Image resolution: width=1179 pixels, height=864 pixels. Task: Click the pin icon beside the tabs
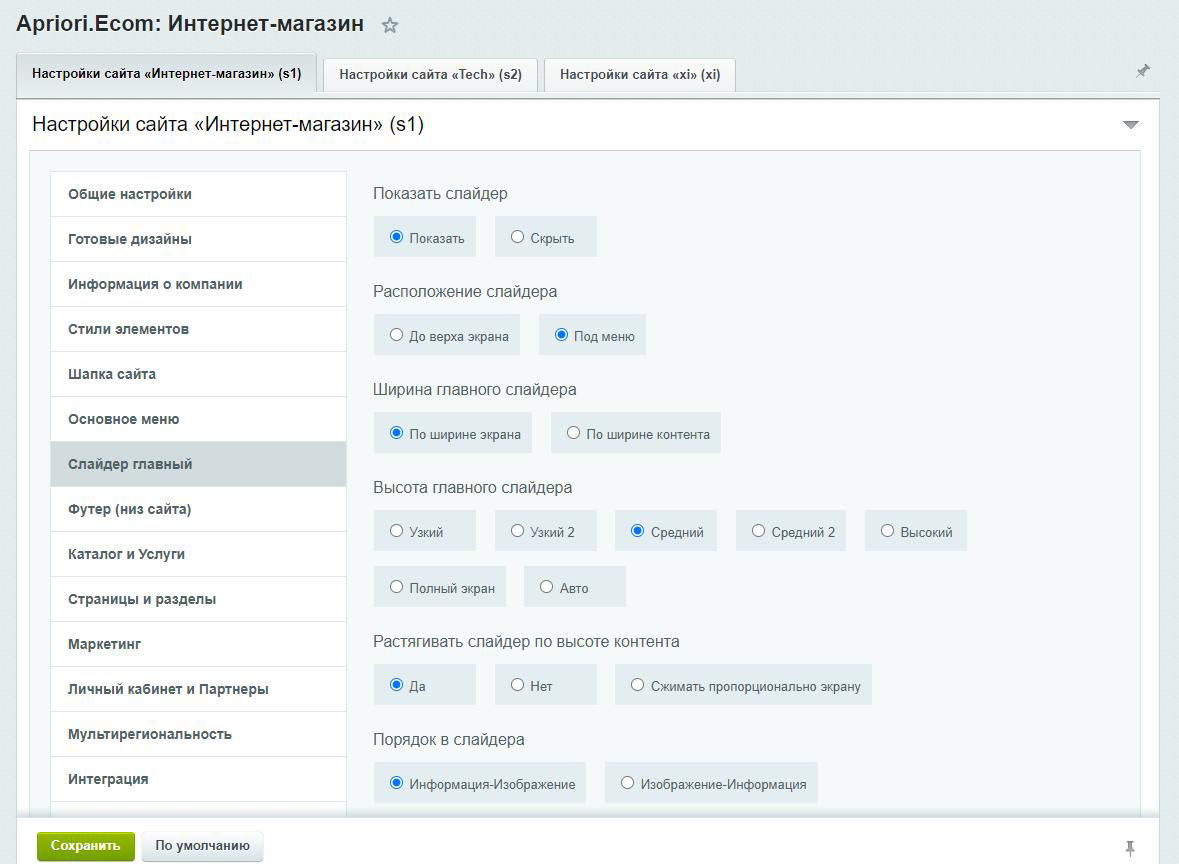[x=1143, y=71]
